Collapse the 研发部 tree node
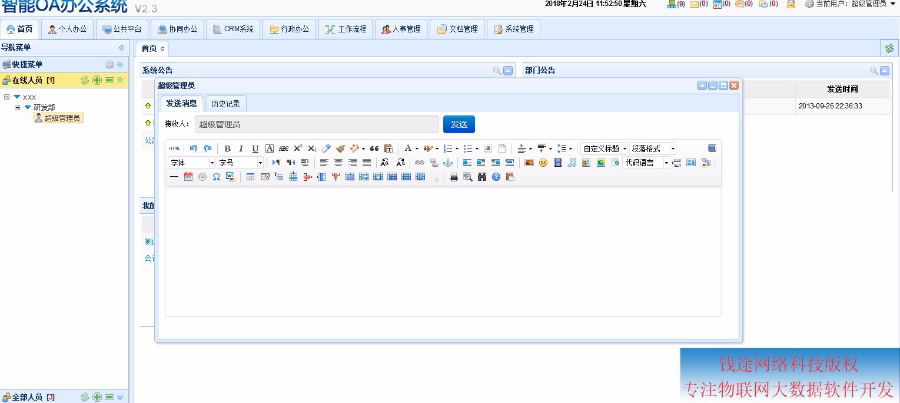 pyautogui.click(x=18, y=107)
